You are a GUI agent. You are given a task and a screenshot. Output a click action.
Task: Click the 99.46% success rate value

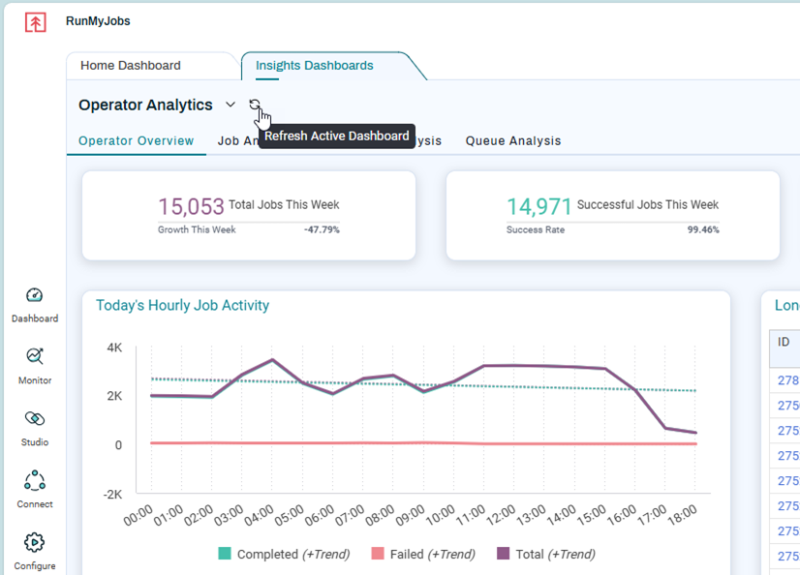coord(703,230)
